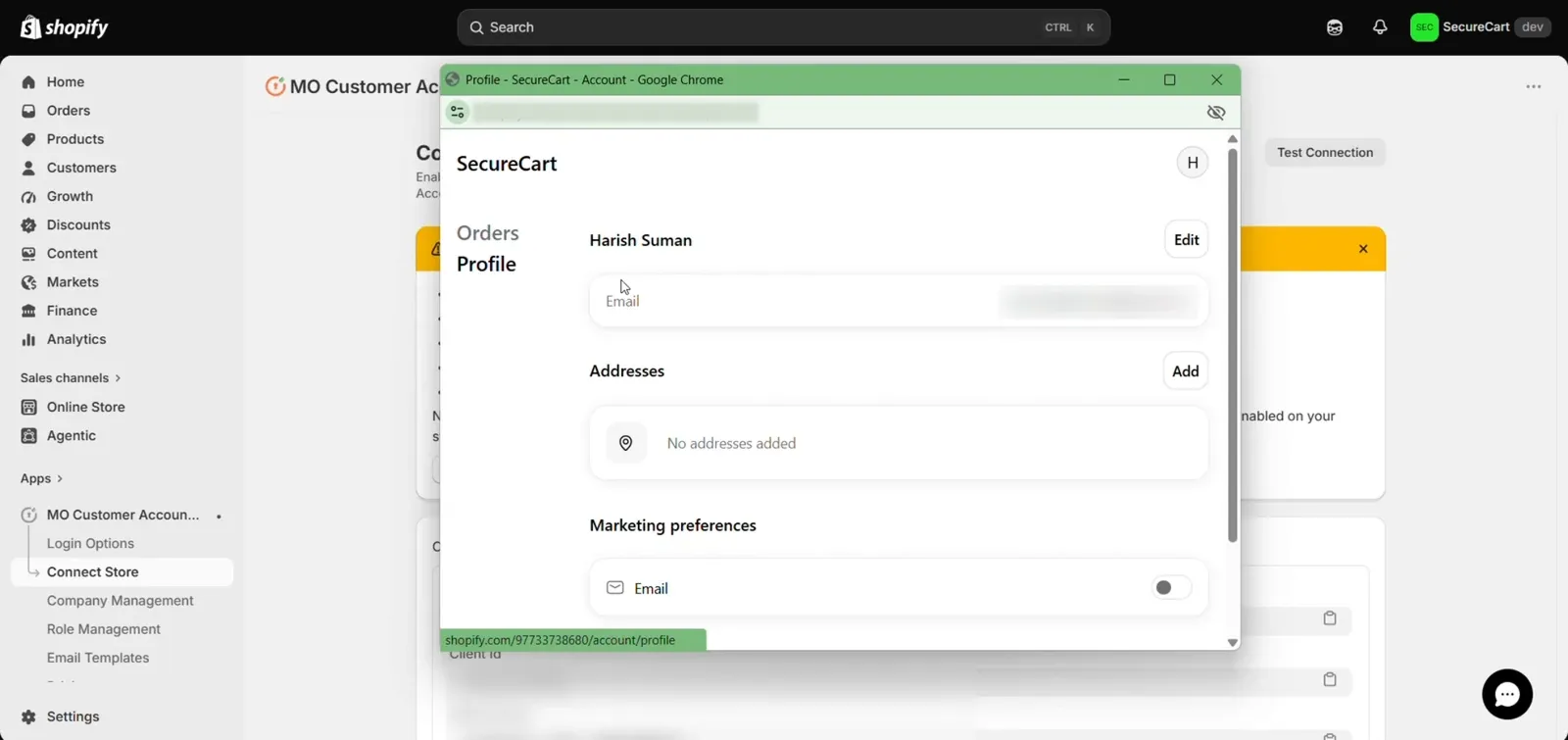Click the Online Store icon

(x=28, y=407)
